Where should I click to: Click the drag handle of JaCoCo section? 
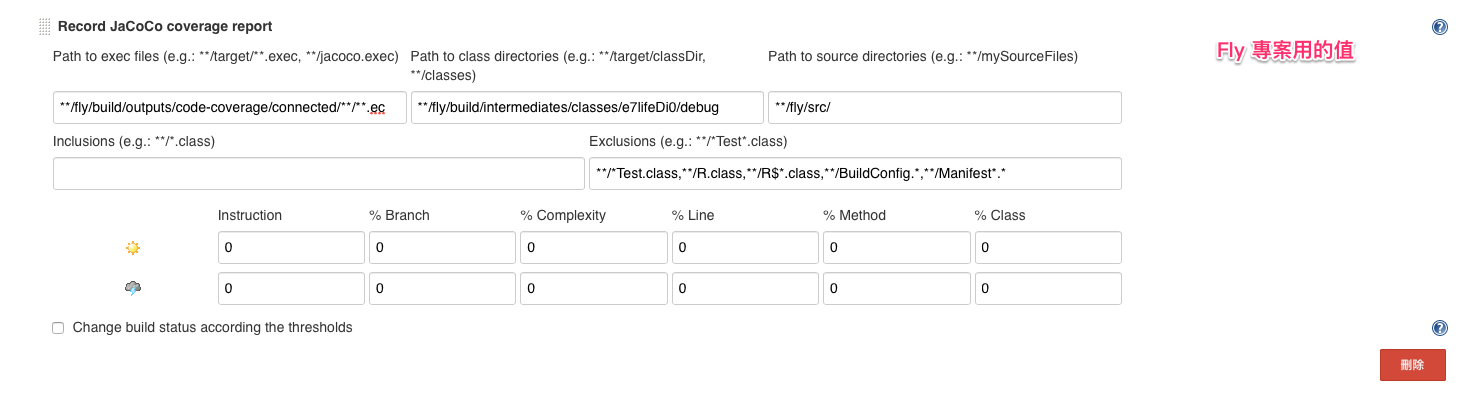click(x=45, y=27)
